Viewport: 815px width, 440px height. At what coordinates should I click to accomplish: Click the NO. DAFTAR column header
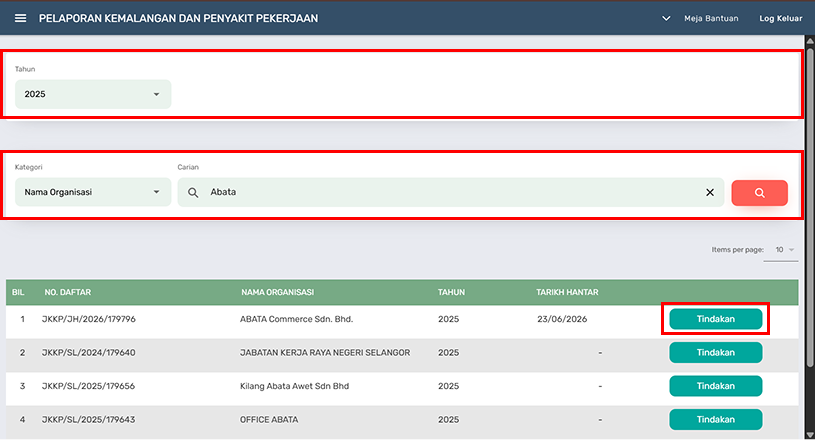[68, 292]
